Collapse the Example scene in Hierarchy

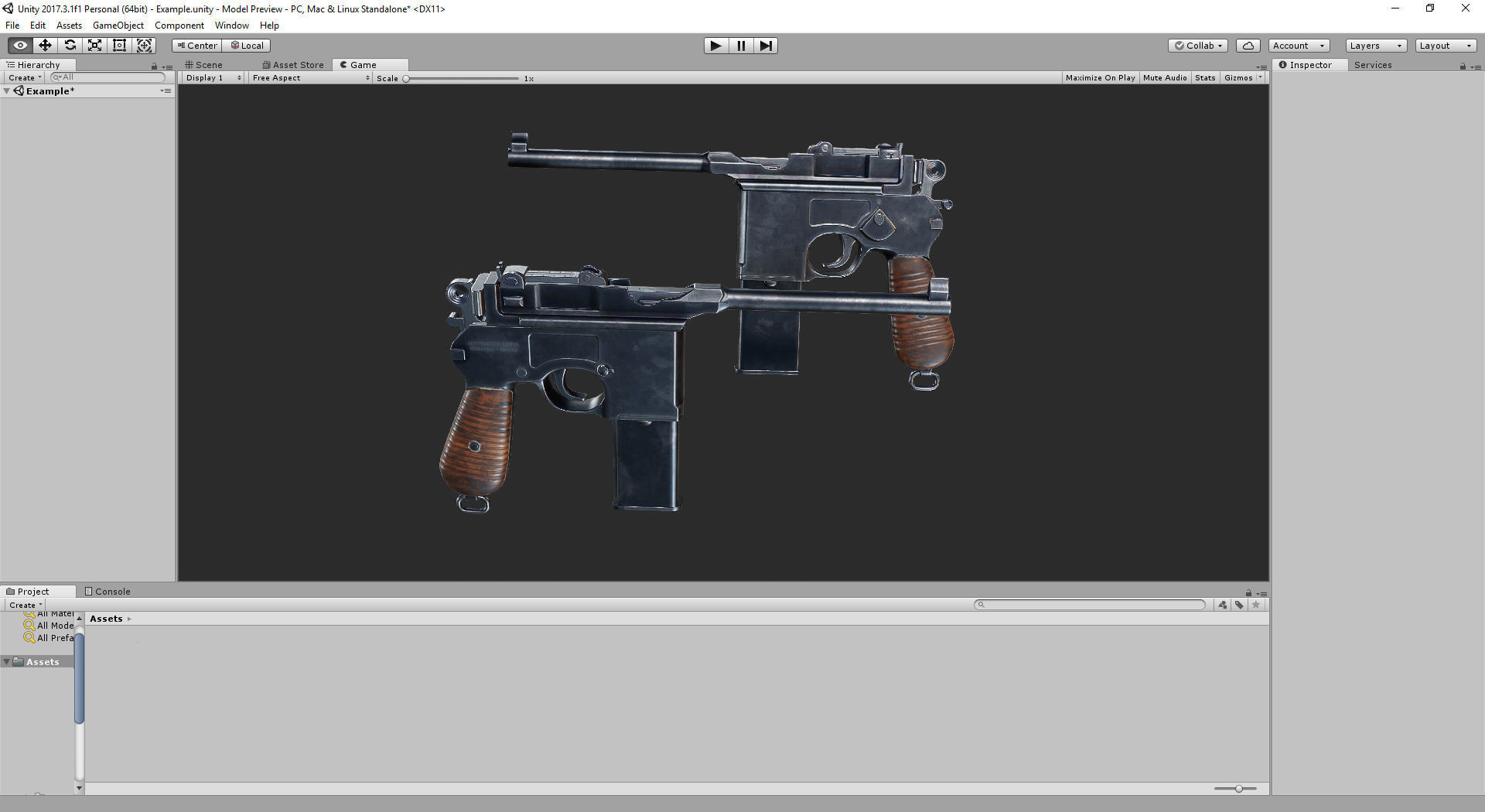click(x=7, y=91)
